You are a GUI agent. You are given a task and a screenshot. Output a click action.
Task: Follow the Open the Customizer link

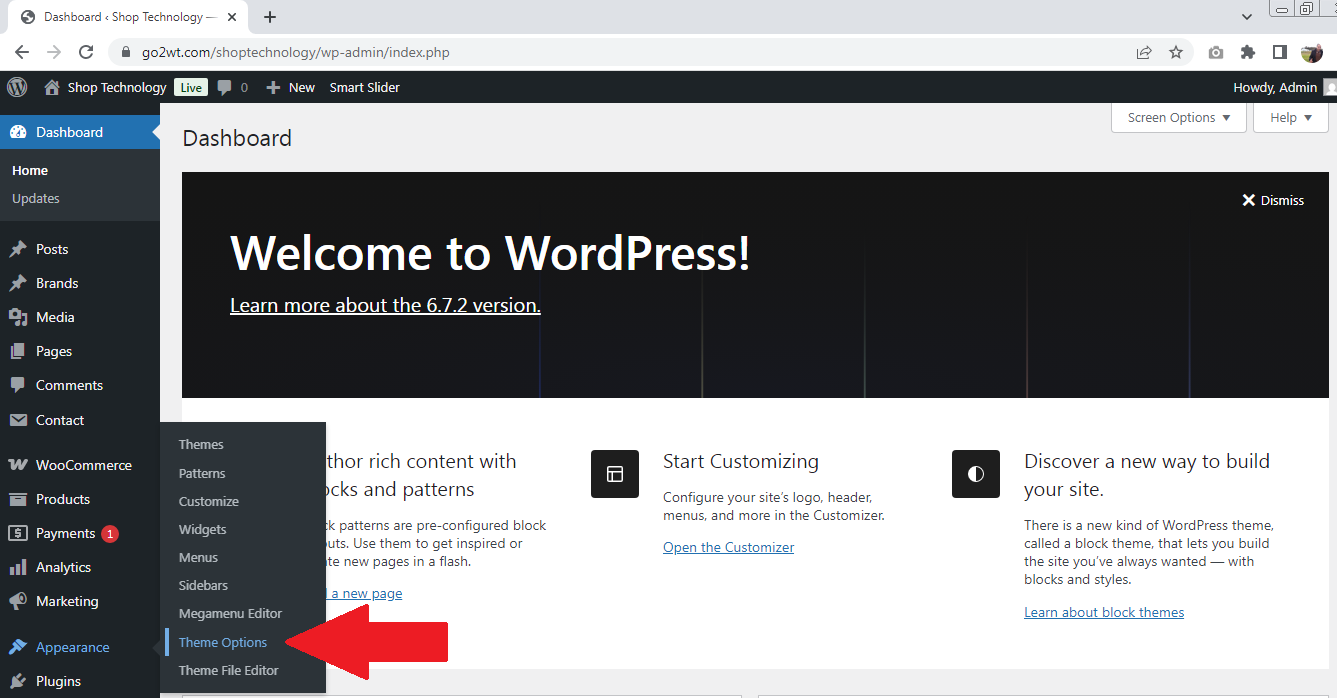728,547
